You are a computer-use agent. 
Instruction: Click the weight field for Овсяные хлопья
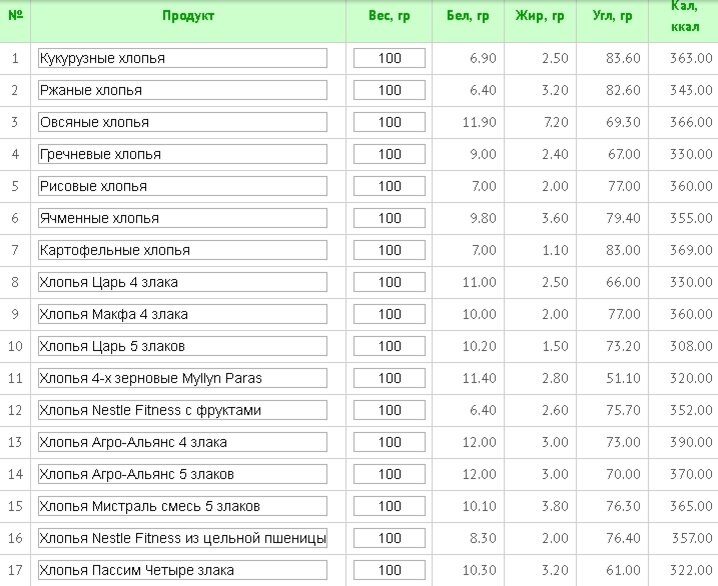pos(389,122)
